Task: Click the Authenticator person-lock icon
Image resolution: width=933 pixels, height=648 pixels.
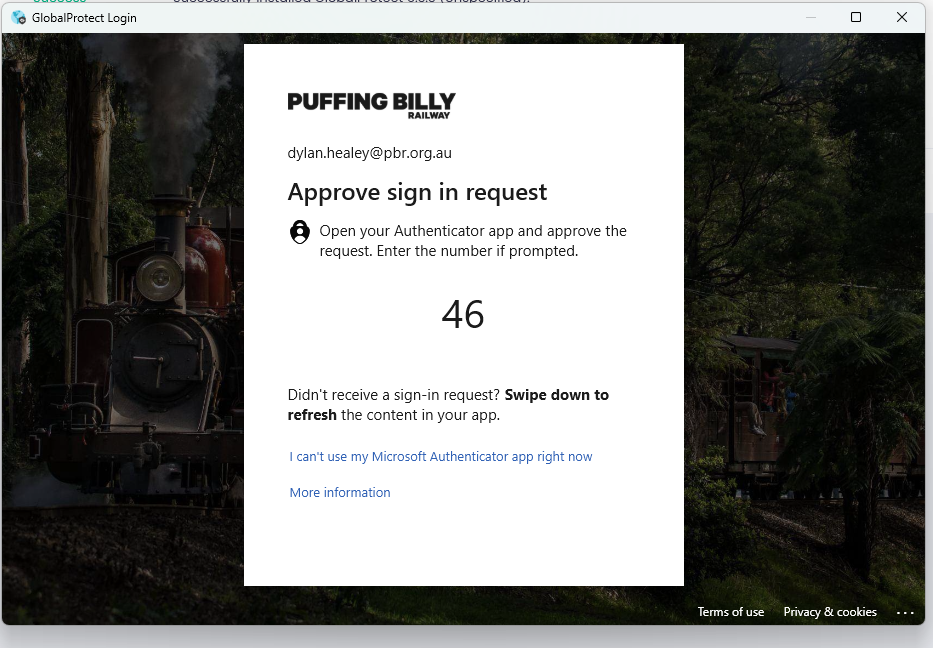Action: (x=299, y=232)
